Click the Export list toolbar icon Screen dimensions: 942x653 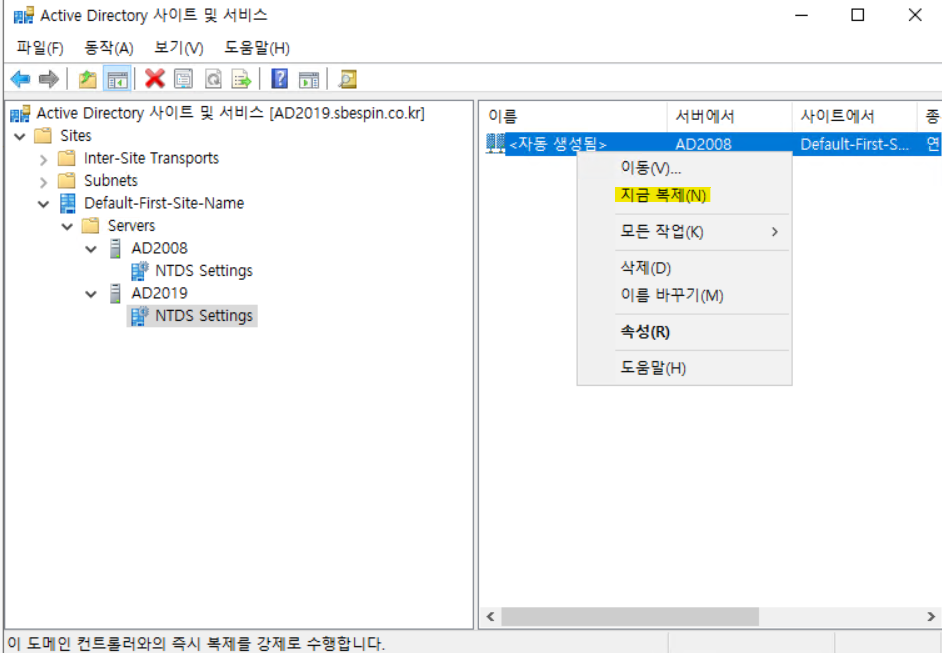click(x=242, y=79)
